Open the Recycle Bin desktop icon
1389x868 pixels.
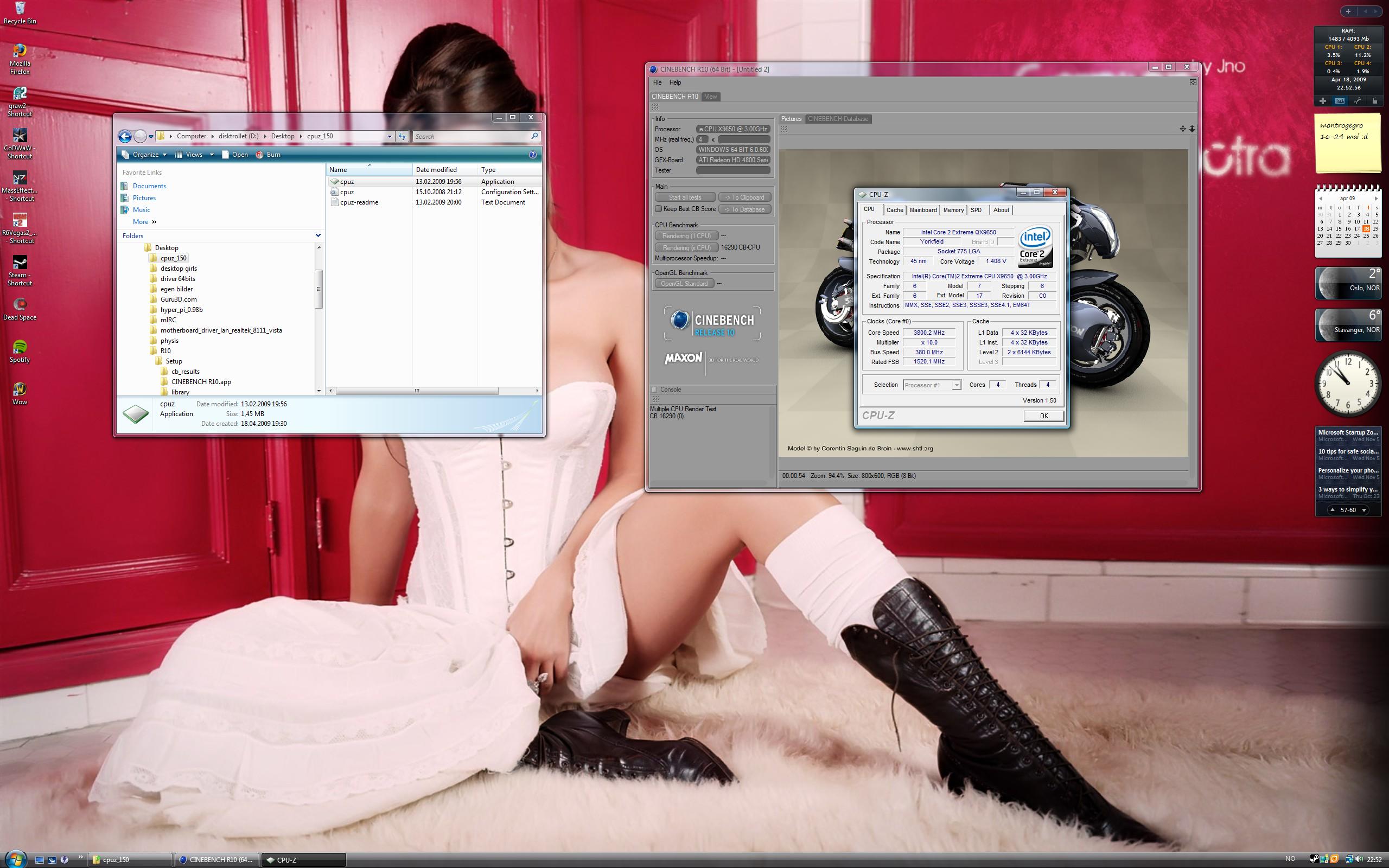(20, 12)
